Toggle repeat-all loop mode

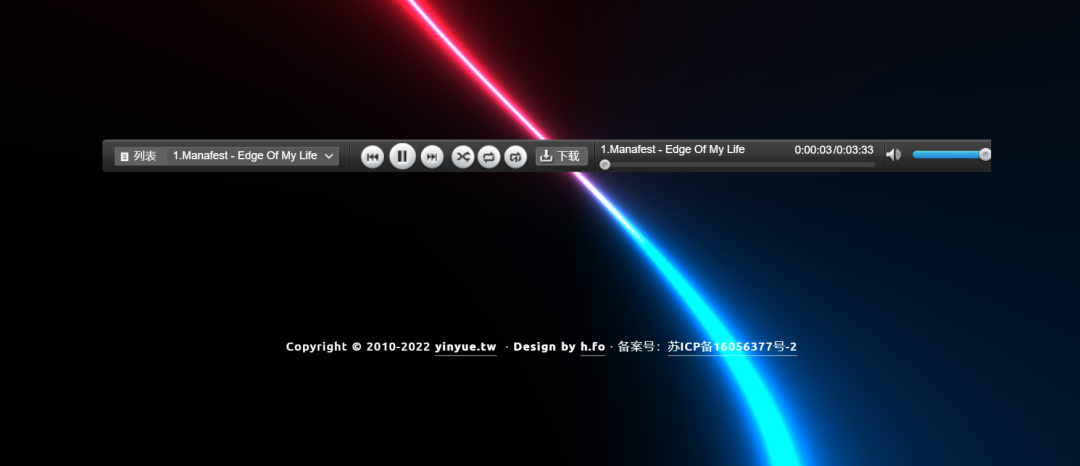(489, 157)
